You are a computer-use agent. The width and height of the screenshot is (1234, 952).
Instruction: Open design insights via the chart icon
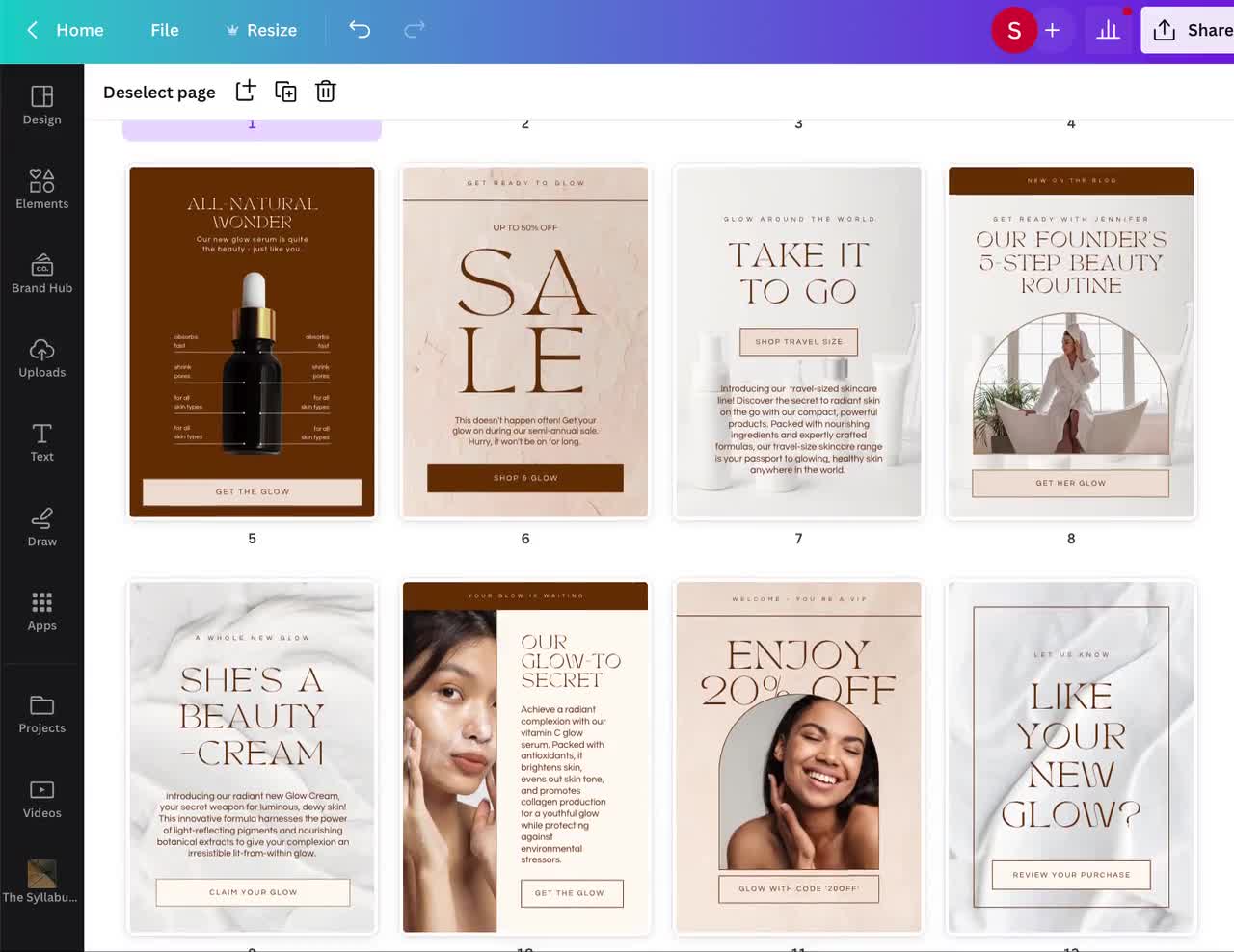[1108, 30]
